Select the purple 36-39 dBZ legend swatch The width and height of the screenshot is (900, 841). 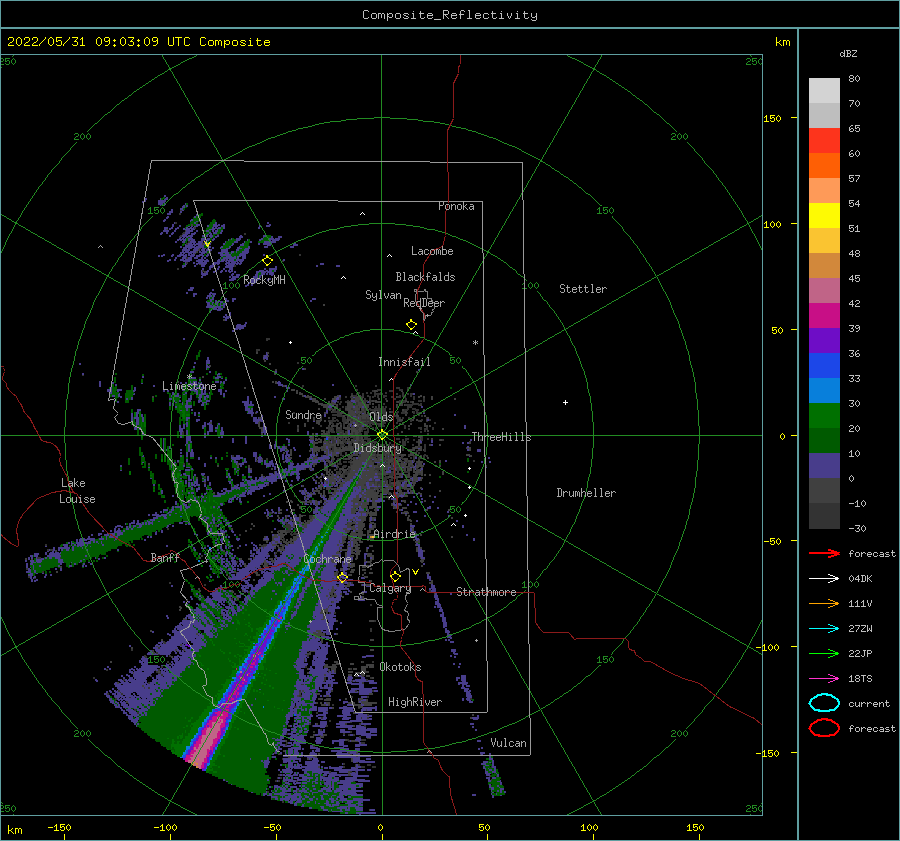[x=824, y=340]
